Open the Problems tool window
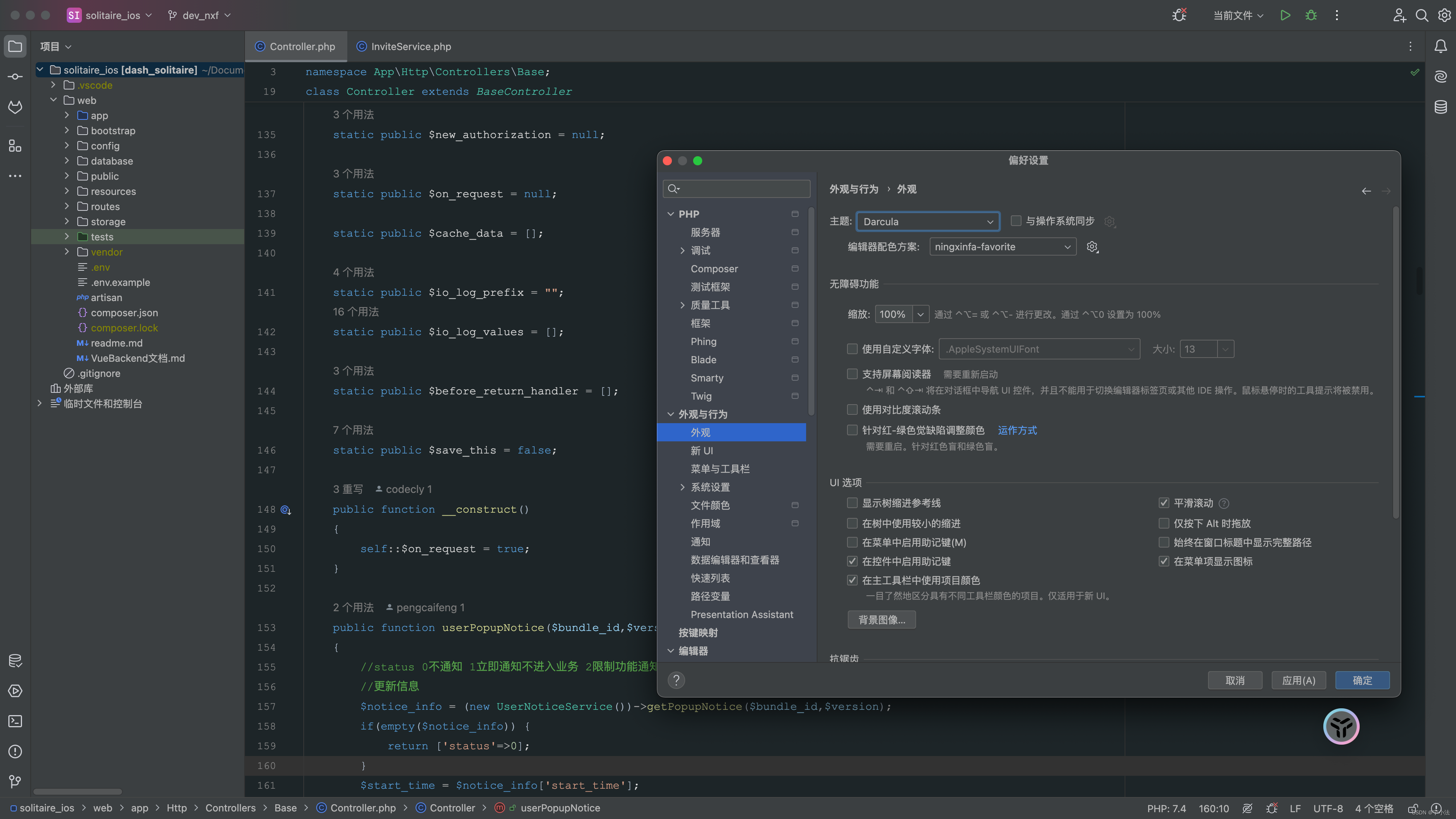Image resolution: width=1456 pixels, height=819 pixels. pyautogui.click(x=15, y=752)
